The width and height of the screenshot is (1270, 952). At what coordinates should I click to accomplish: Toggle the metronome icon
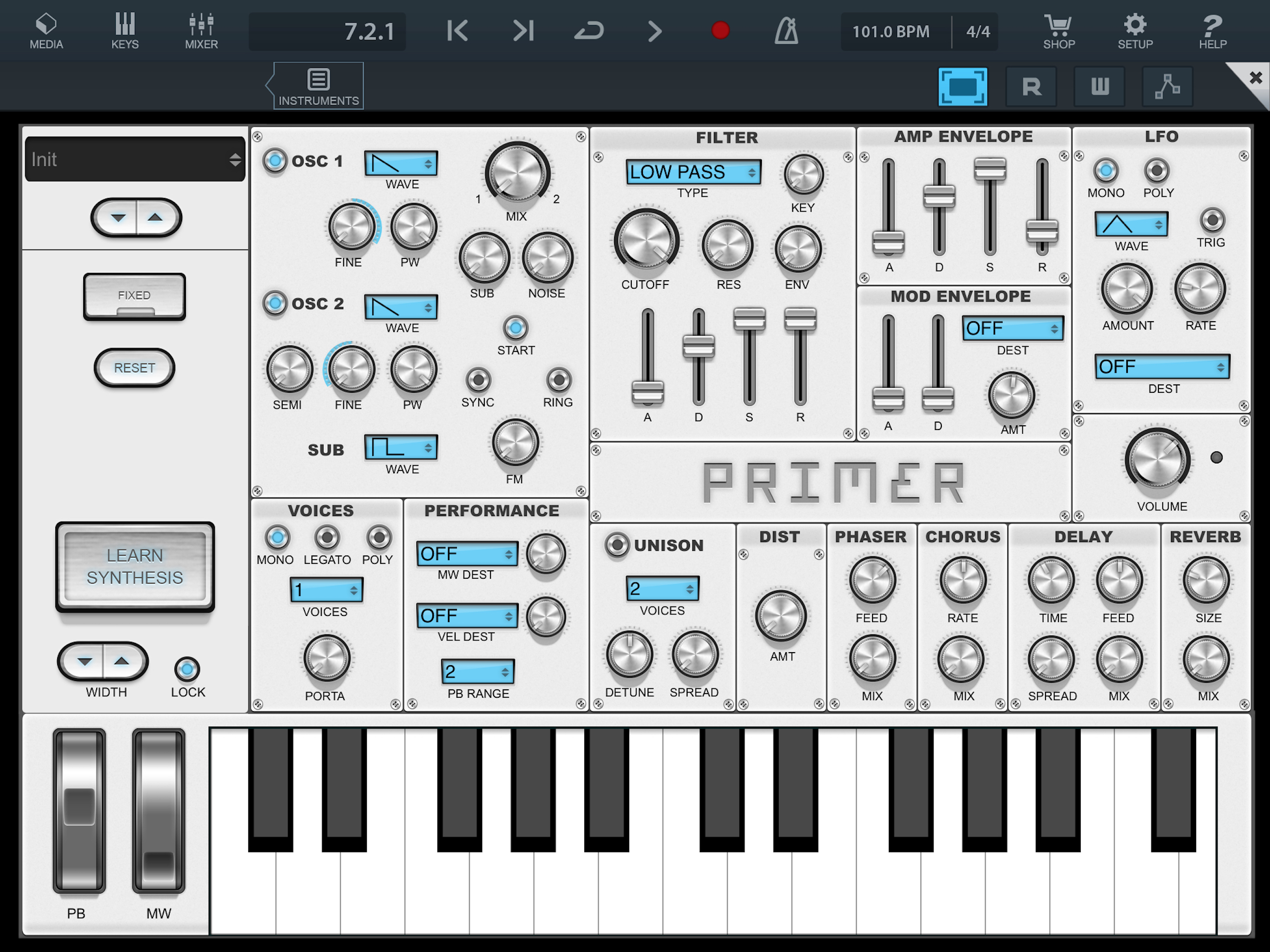point(786,31)
